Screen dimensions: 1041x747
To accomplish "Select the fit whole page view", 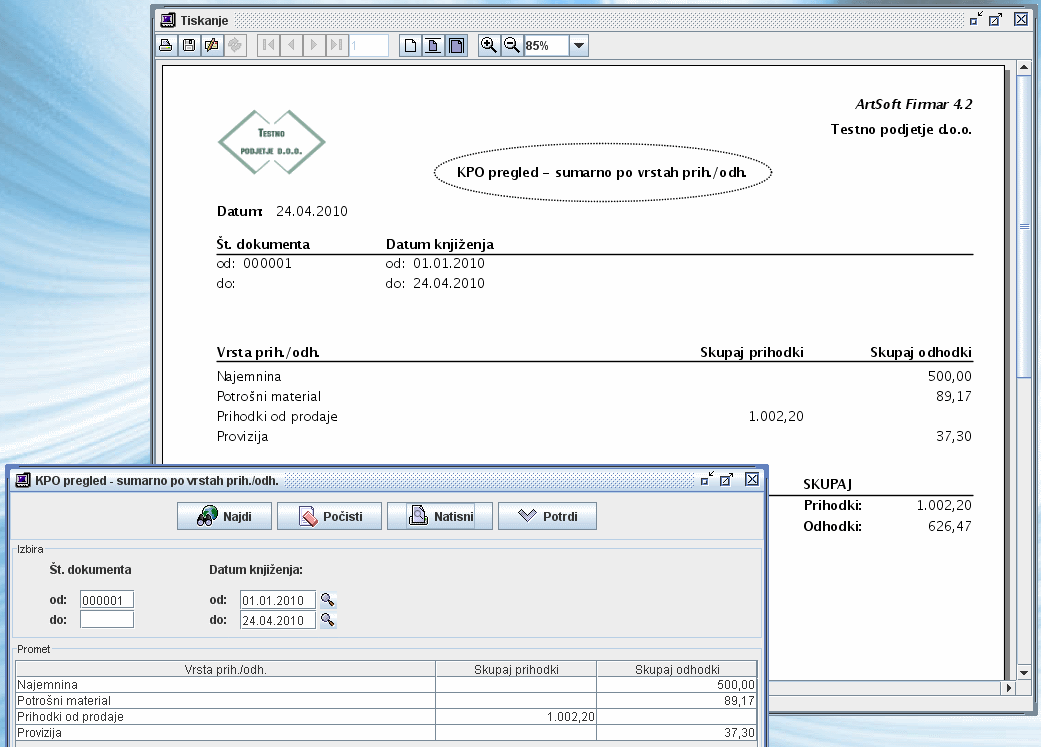I will pyautogui.click(x=456, y=45).
